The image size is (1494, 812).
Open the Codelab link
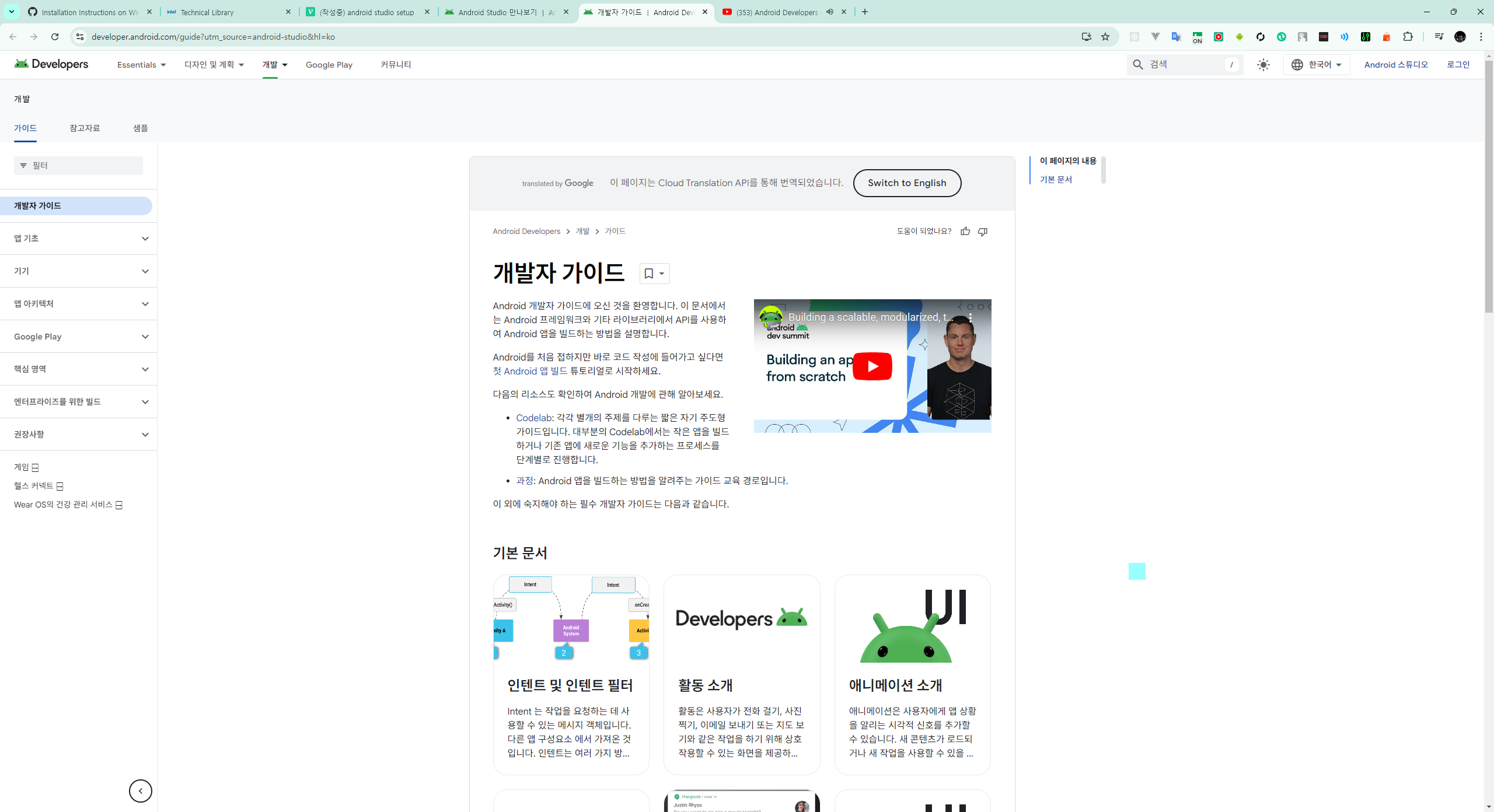tap(533, 418)
